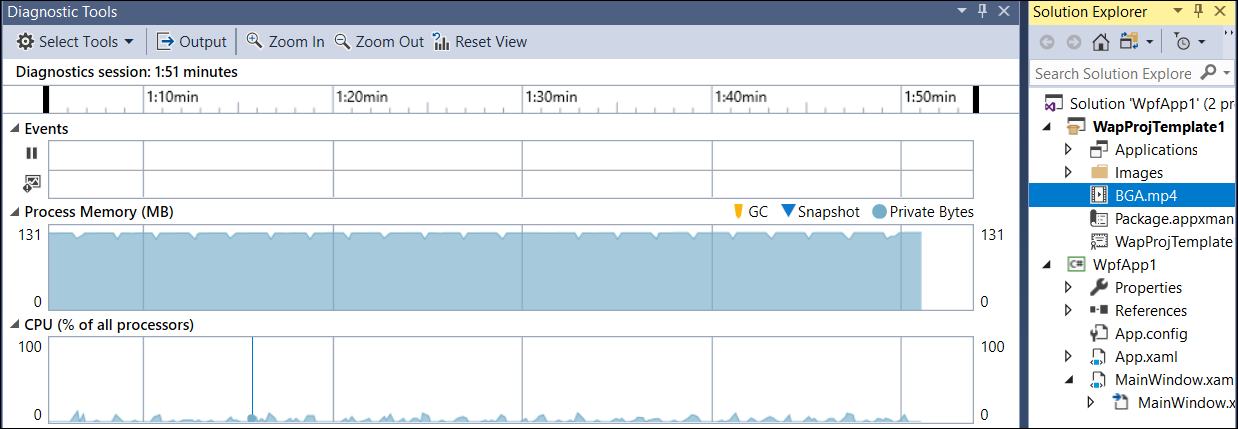Click the IntelliTrace events track icon
This screenshot has width=1238, height=429.
32,184
